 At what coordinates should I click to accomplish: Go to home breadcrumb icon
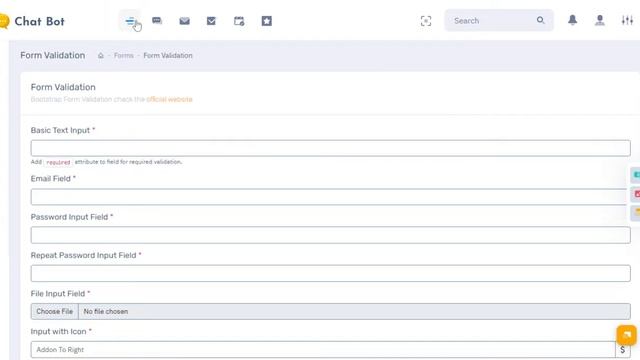click(x=101, y=56)
